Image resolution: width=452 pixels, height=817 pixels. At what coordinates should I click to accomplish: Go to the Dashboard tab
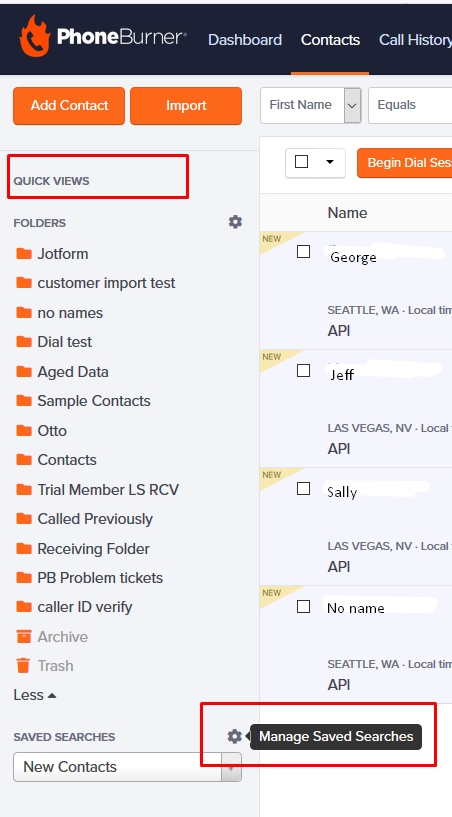(x=245, y=40)
